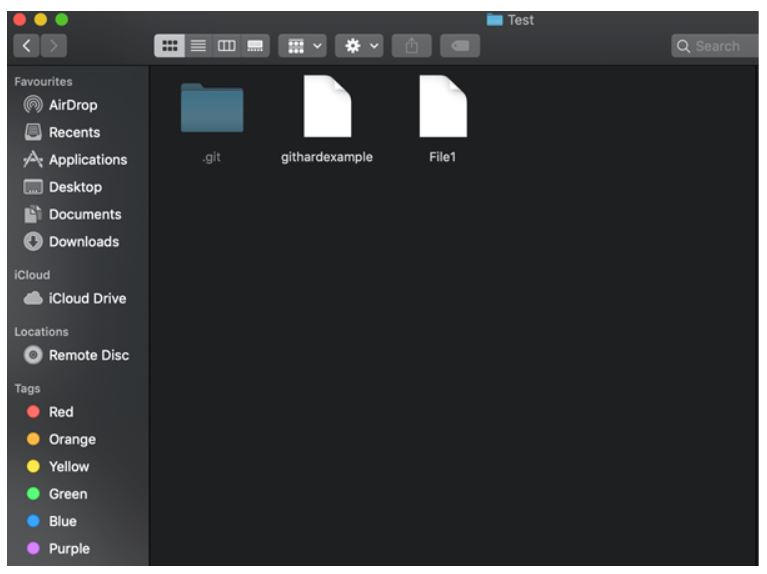Image resolution: width=767 pixels, height=574 pixels.
Task: Select the Blue tag
Action: (51, 522)
